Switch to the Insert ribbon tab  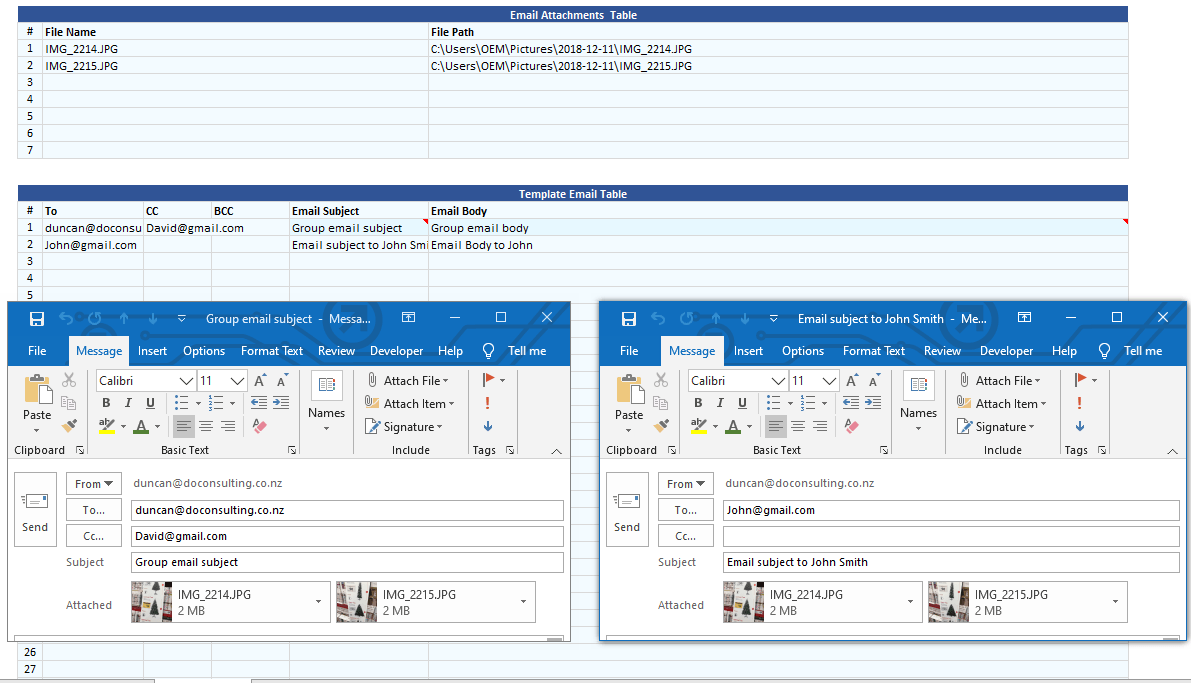tap(151, 351)
